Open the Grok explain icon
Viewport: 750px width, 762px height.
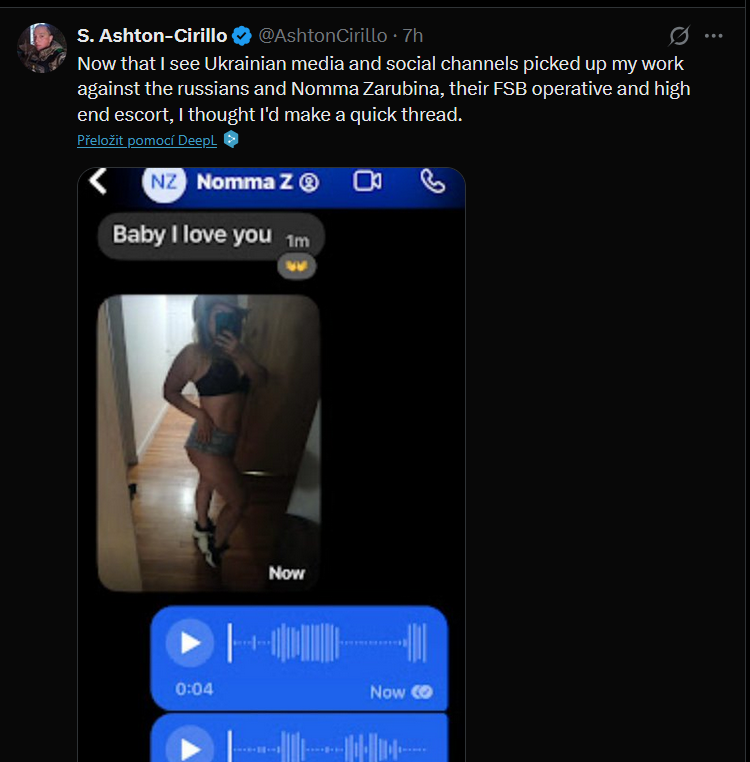click(x=679, y=35)
